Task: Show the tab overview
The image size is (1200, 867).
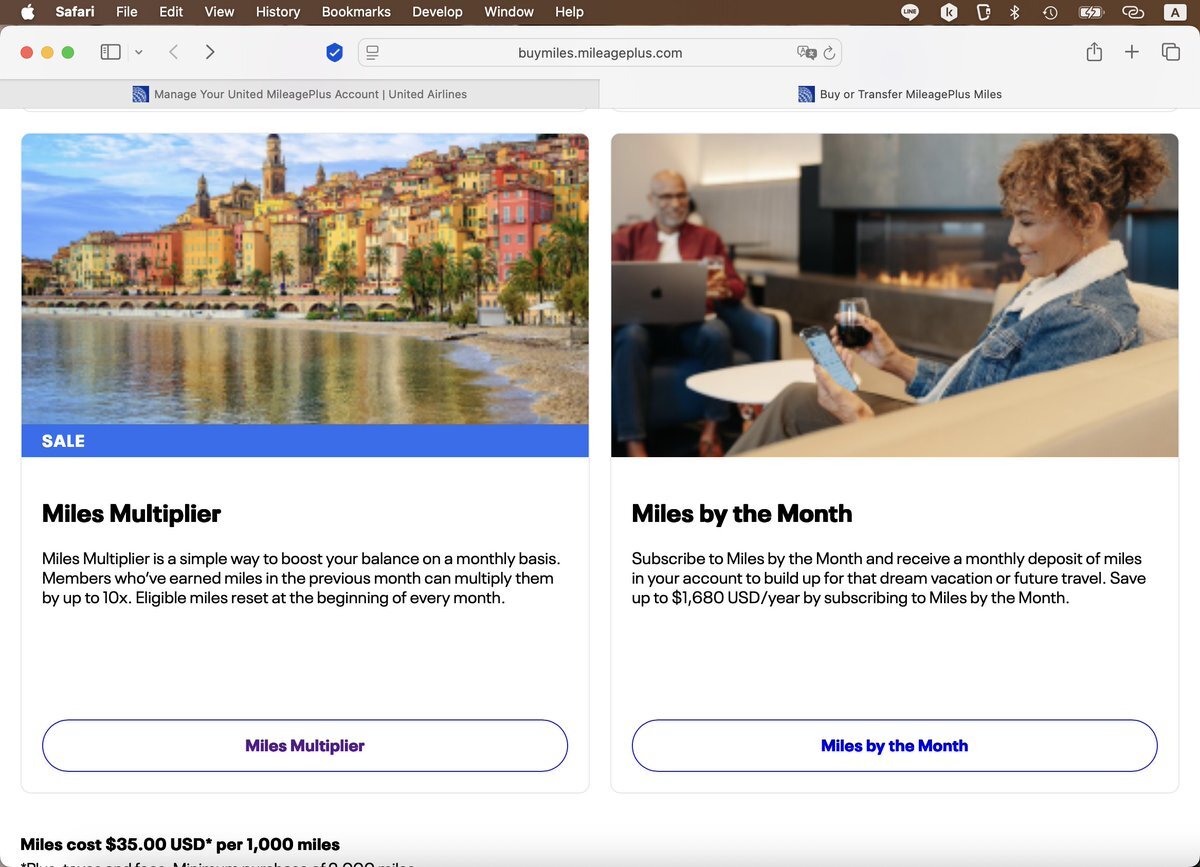Action: pyautogui.click(x=1171, y=52)
